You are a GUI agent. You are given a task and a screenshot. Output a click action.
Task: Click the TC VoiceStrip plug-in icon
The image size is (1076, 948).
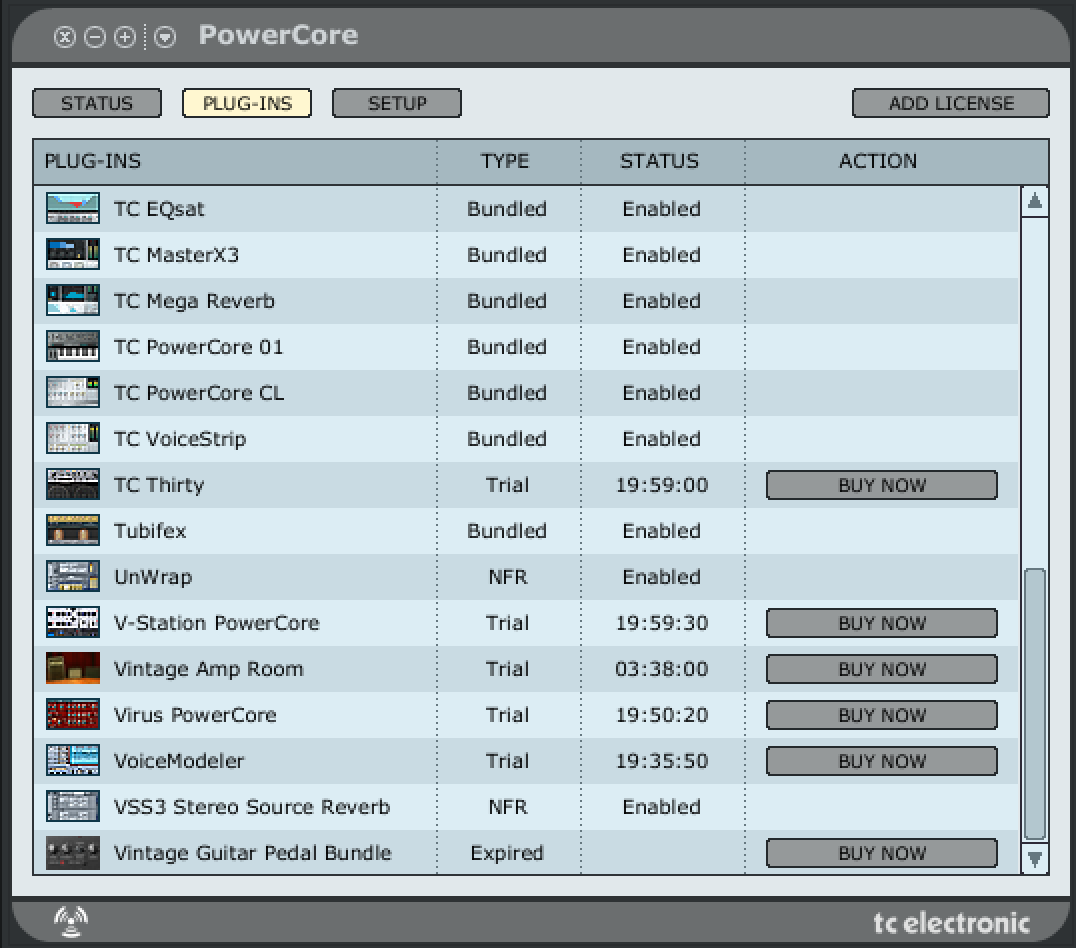point(73,439)
